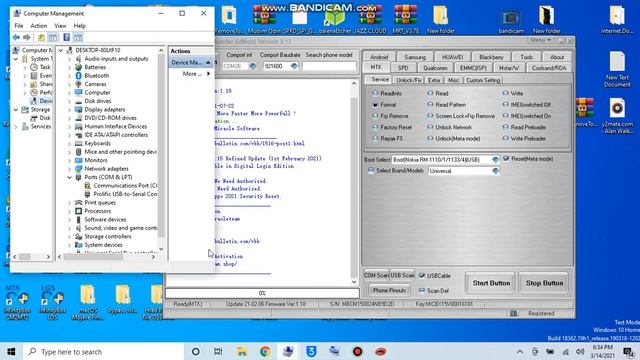Open the notification center icon
The image size is (640, 360).
[628, 351]
